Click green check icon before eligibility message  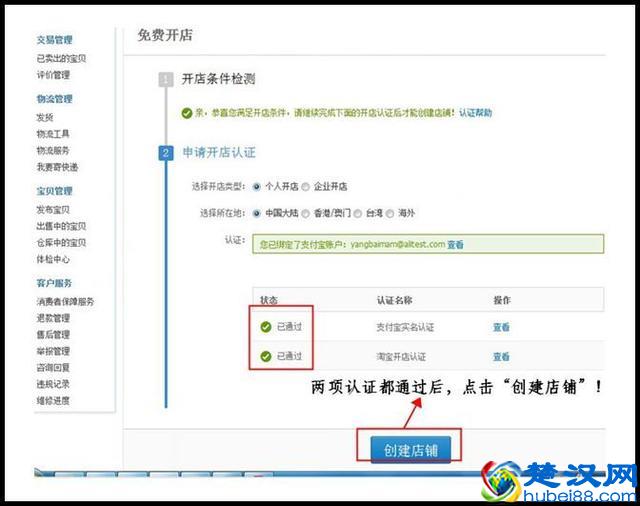tap(187, 113)
